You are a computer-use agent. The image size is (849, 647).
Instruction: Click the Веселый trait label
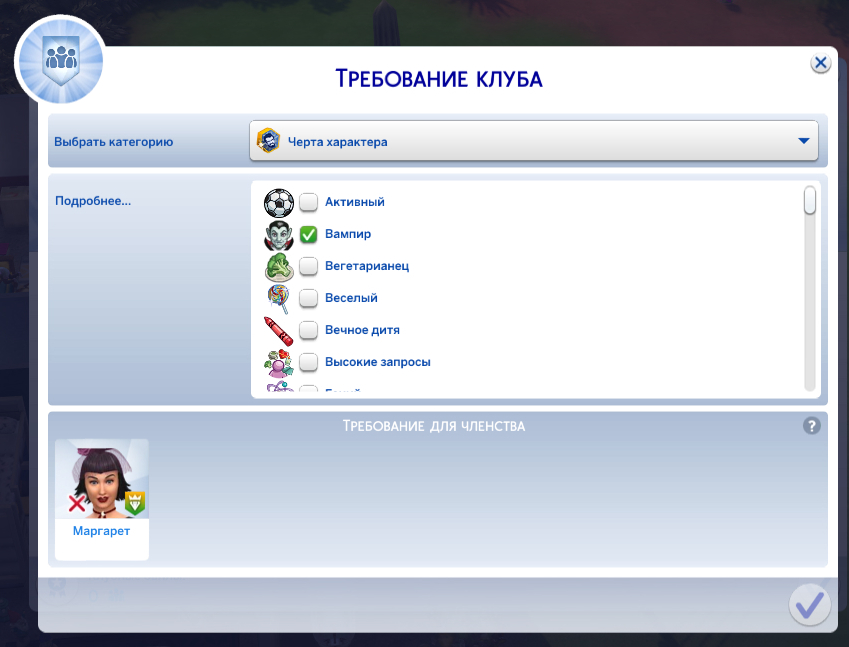[351, 298]
